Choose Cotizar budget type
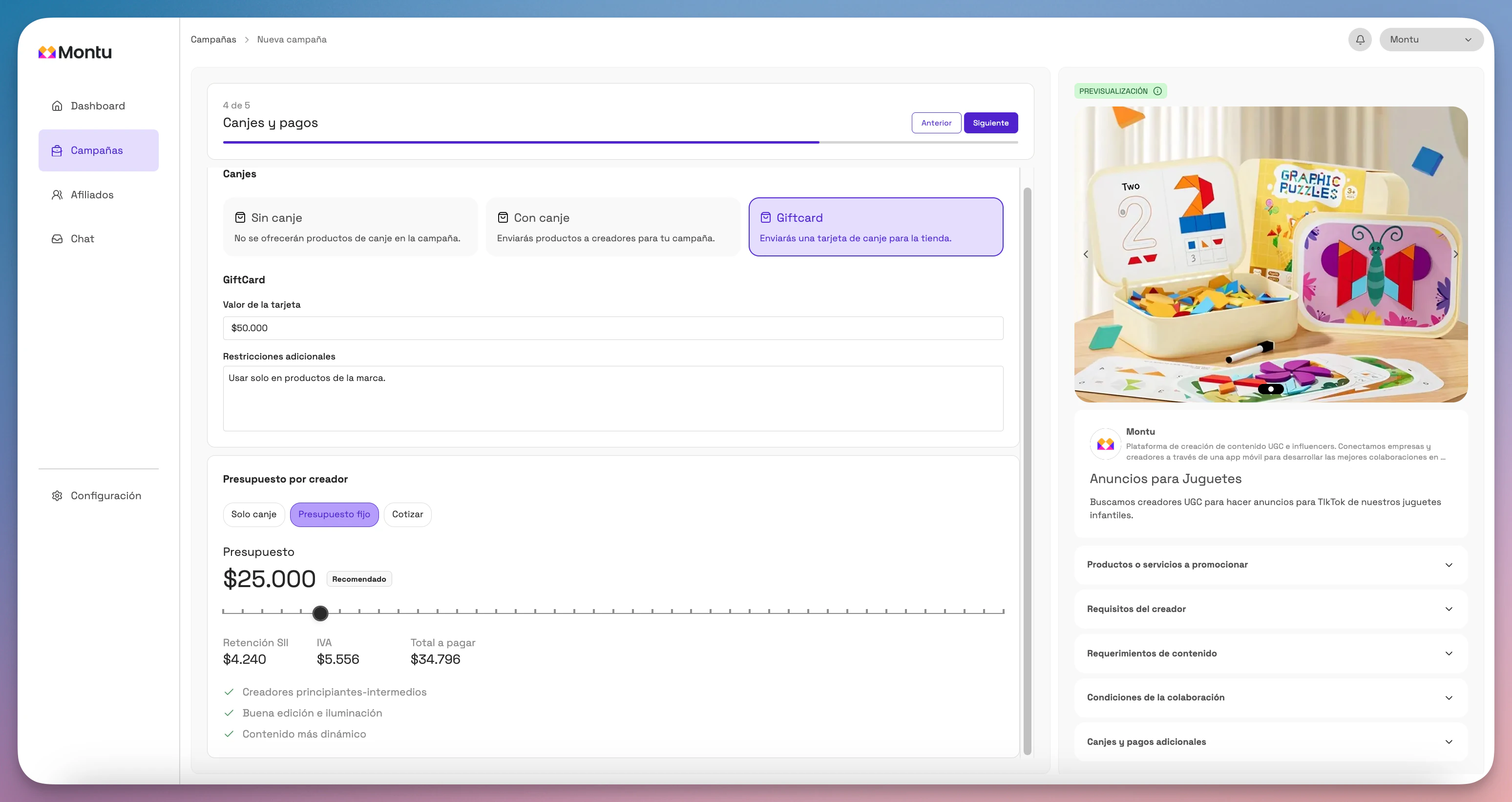Viewport: 1512px width, 802px height. (x=407, y=514)
